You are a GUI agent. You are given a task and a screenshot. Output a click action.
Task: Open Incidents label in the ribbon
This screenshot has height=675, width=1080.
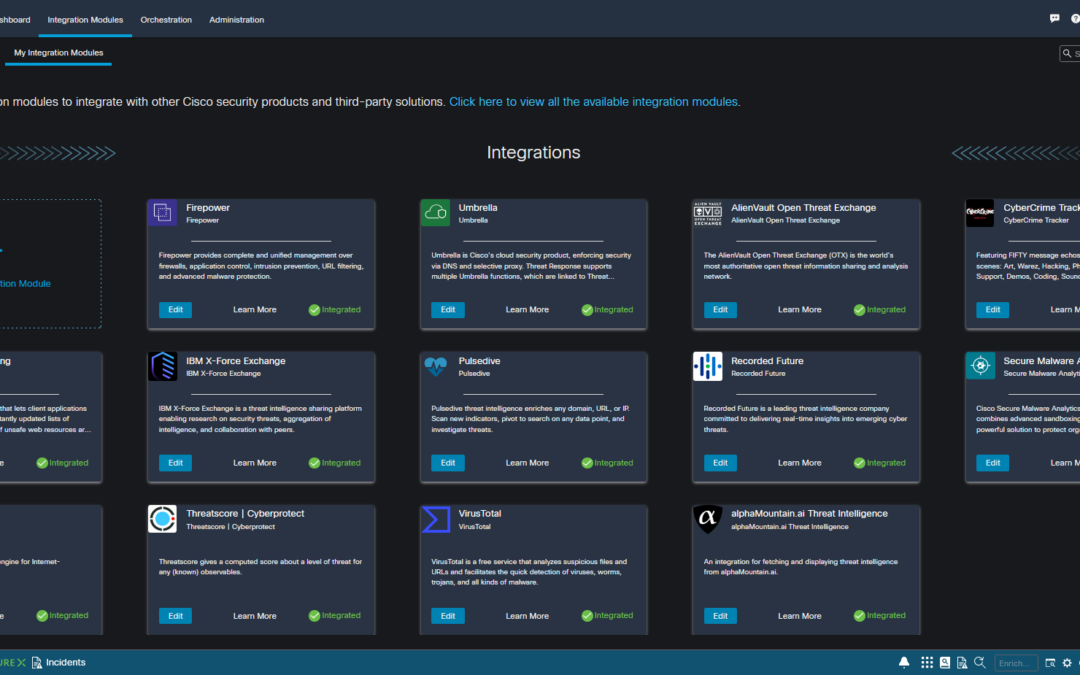click(x=66, y=663)
